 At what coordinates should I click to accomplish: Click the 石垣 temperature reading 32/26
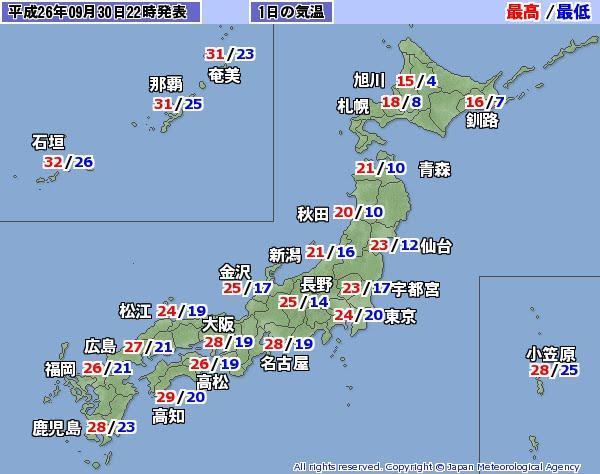pyautogui.click(x=69, y=162)
